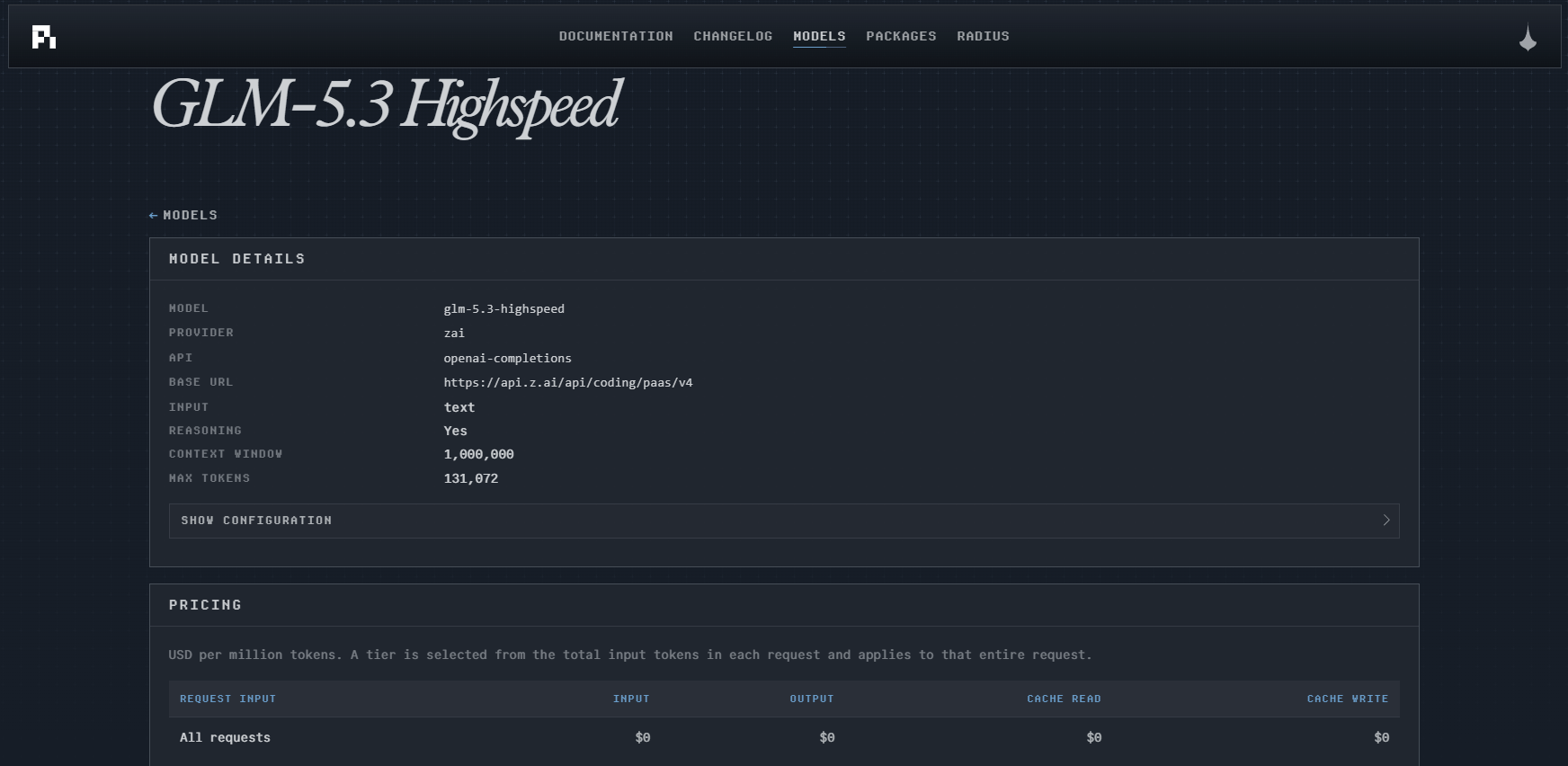Select the All requests pricing row
The image size is (1568, 766).
[784, 737]
